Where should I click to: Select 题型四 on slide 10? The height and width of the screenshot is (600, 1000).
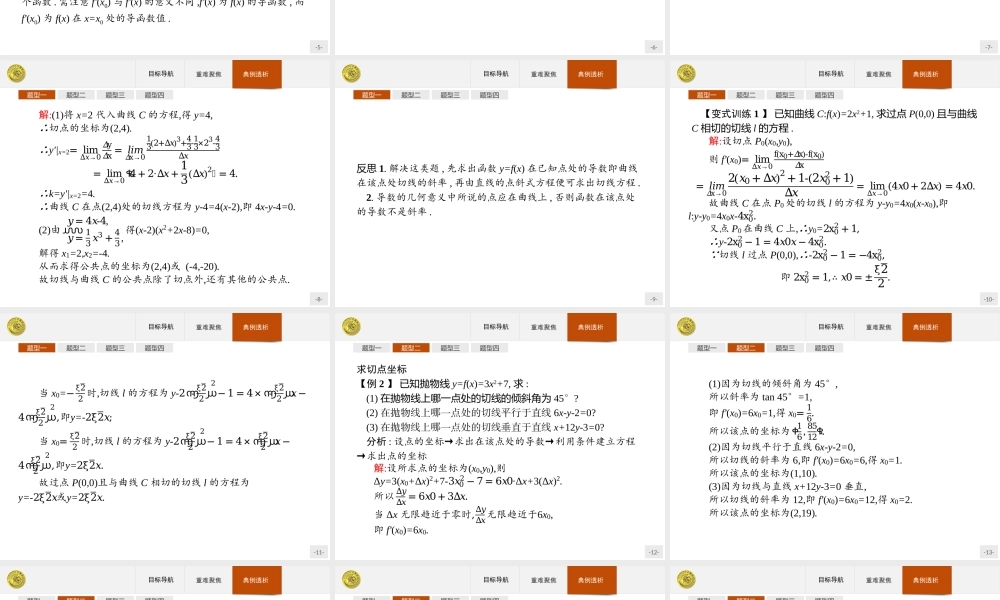(823, 94)
